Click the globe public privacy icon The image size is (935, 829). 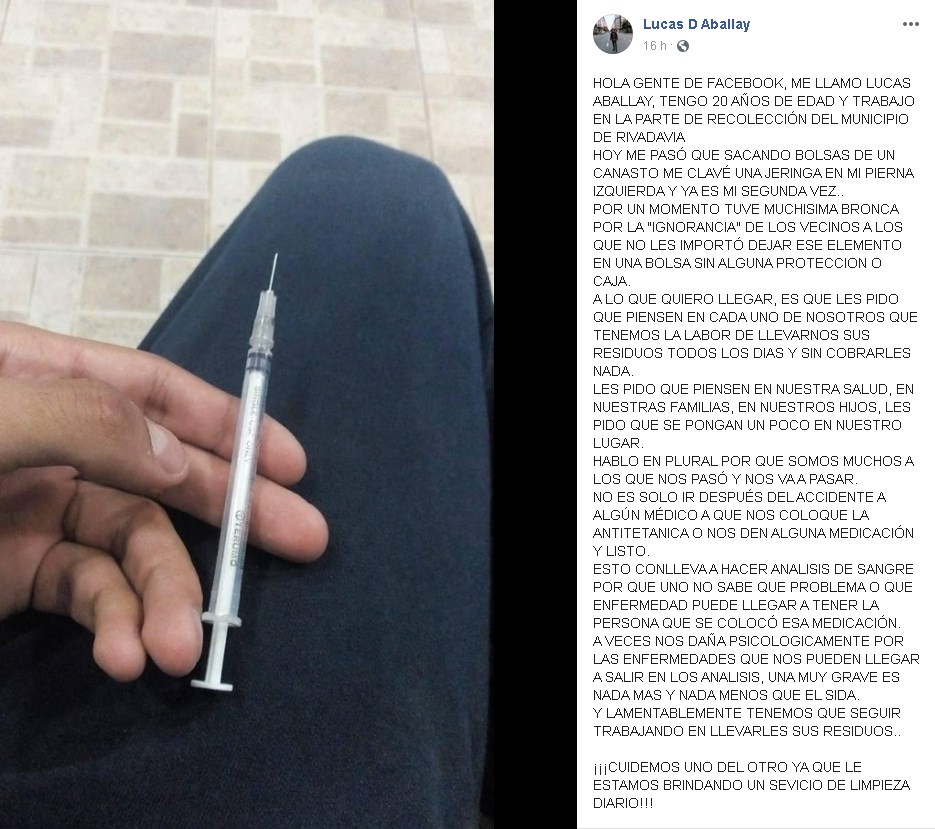[683, 46]
